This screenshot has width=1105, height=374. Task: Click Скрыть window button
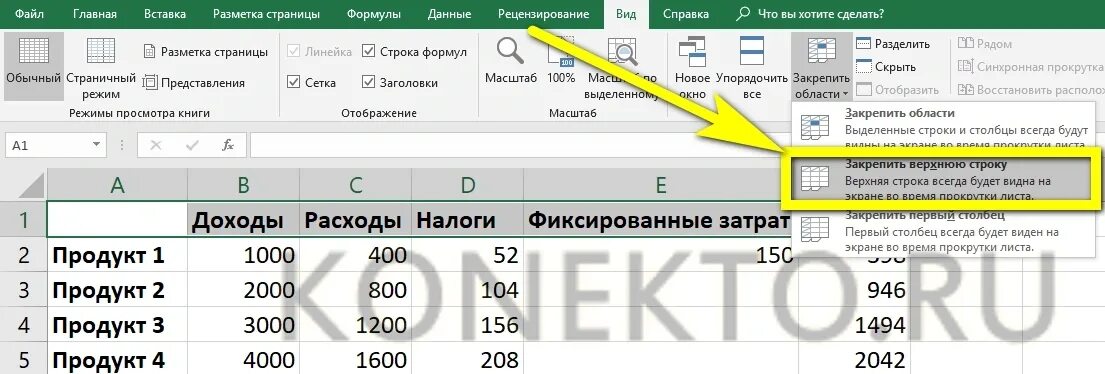pos(886,67)
